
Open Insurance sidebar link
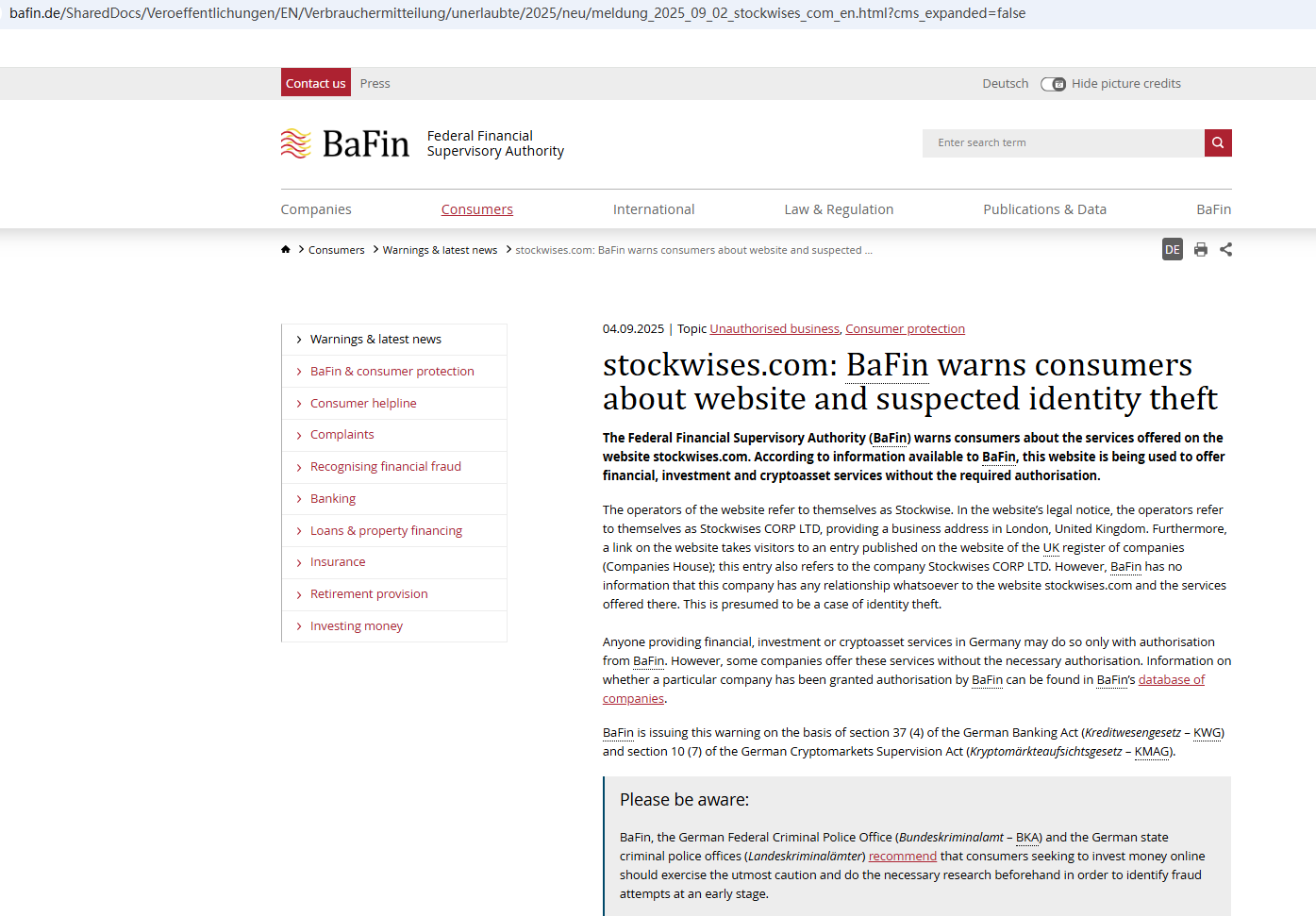[x=338, y=561]
